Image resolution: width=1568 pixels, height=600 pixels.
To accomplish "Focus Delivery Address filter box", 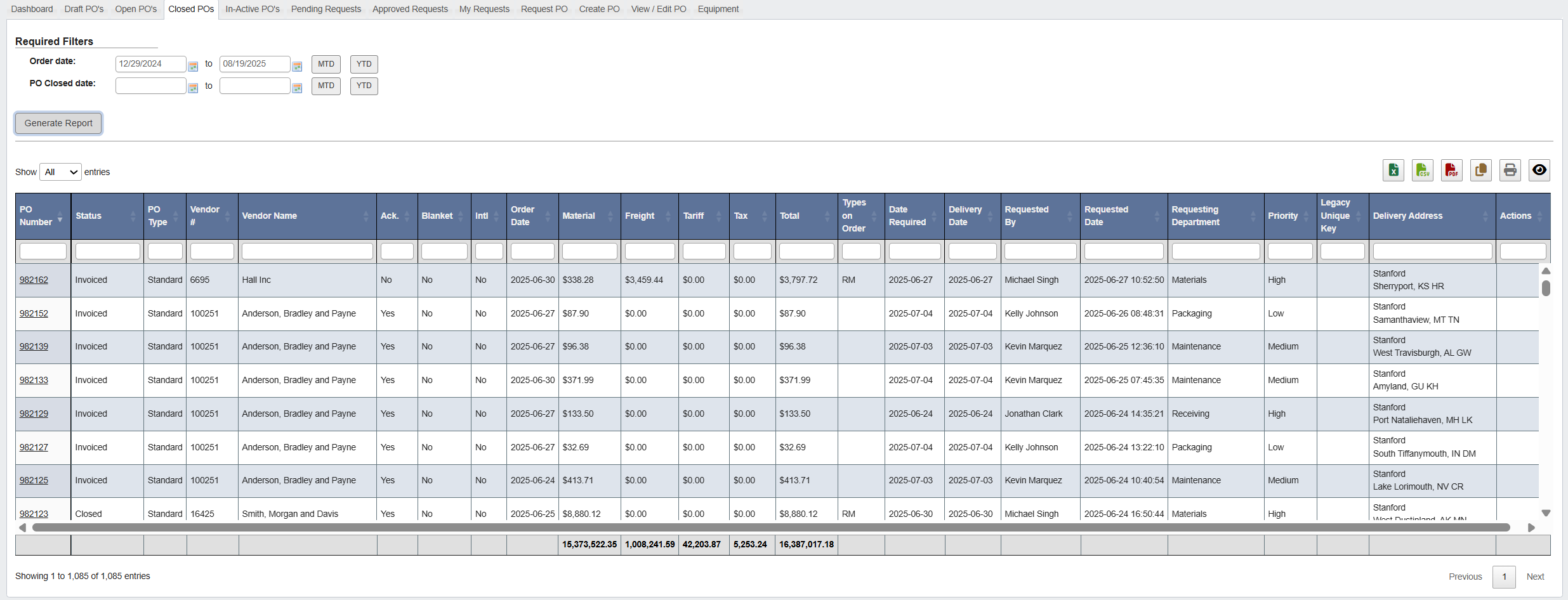I will [1432, 251].
